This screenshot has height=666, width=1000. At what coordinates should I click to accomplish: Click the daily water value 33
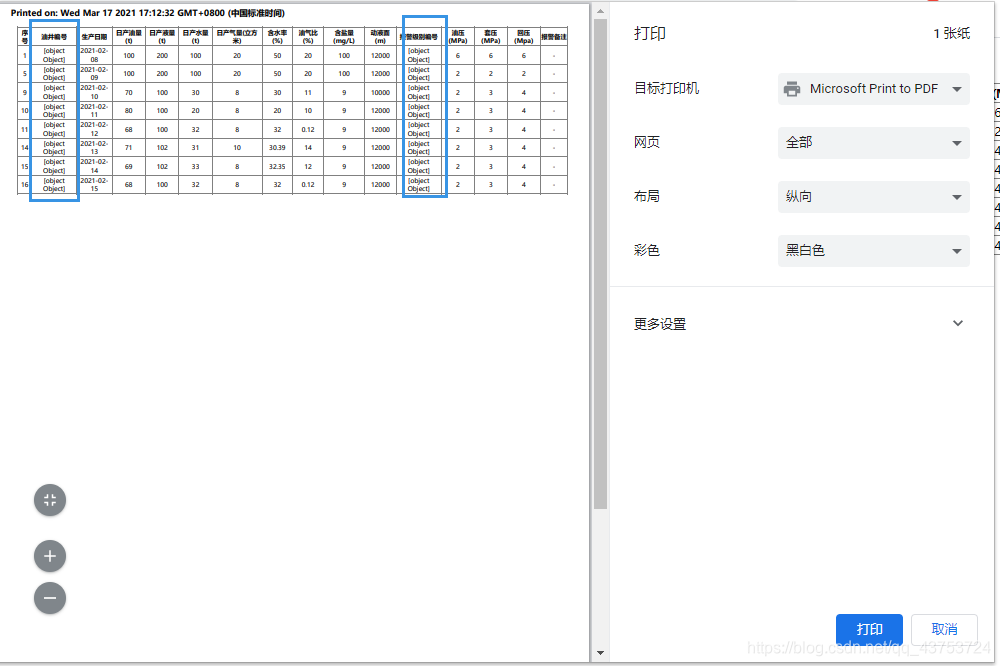coord(195,166)
